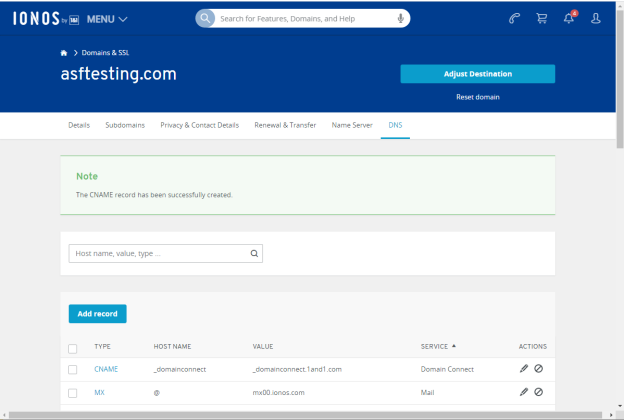Expand the MENU dropdown
The width and height of the screenshot is (624, 420).
[107, 19]
